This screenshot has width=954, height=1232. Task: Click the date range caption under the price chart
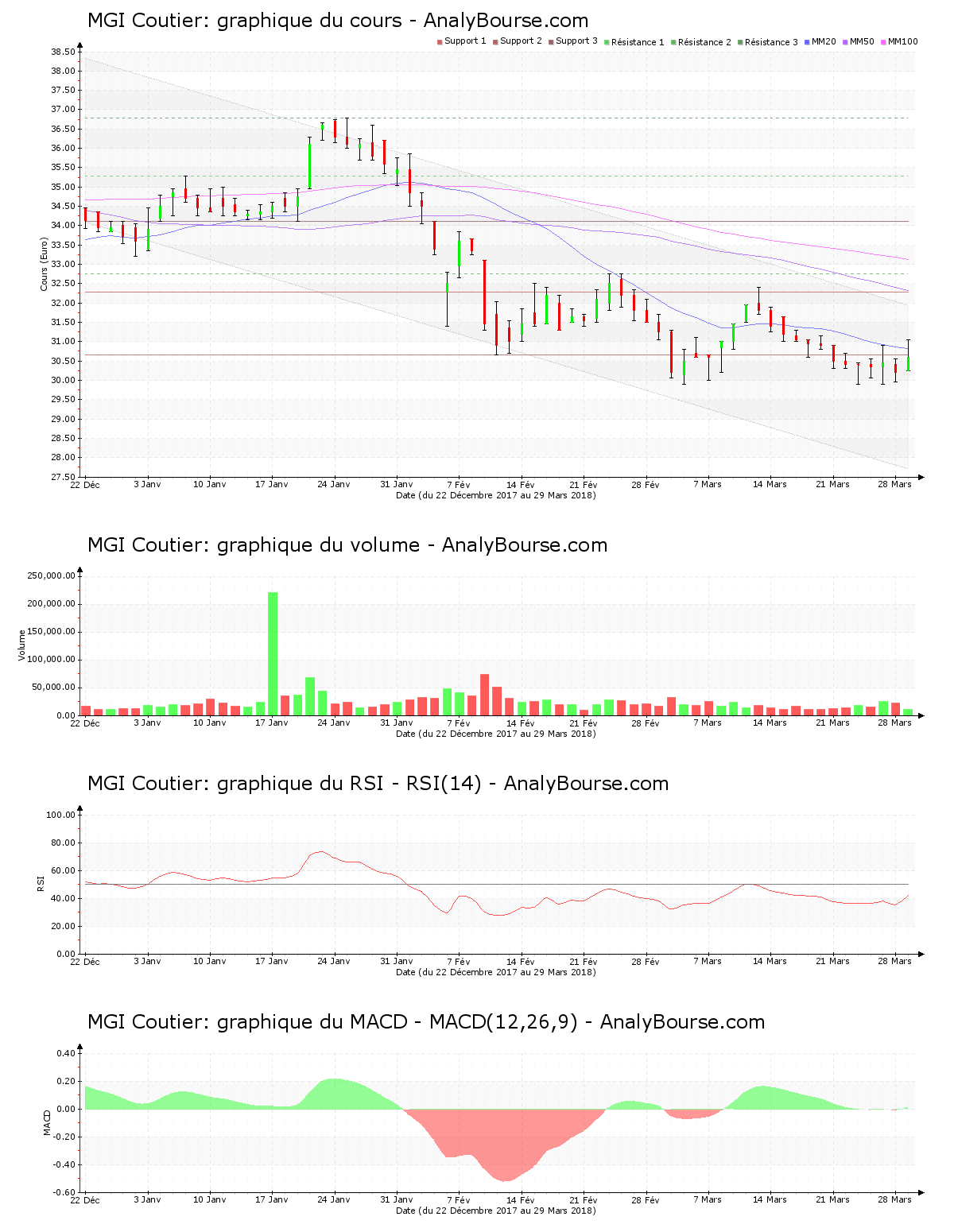496,494
